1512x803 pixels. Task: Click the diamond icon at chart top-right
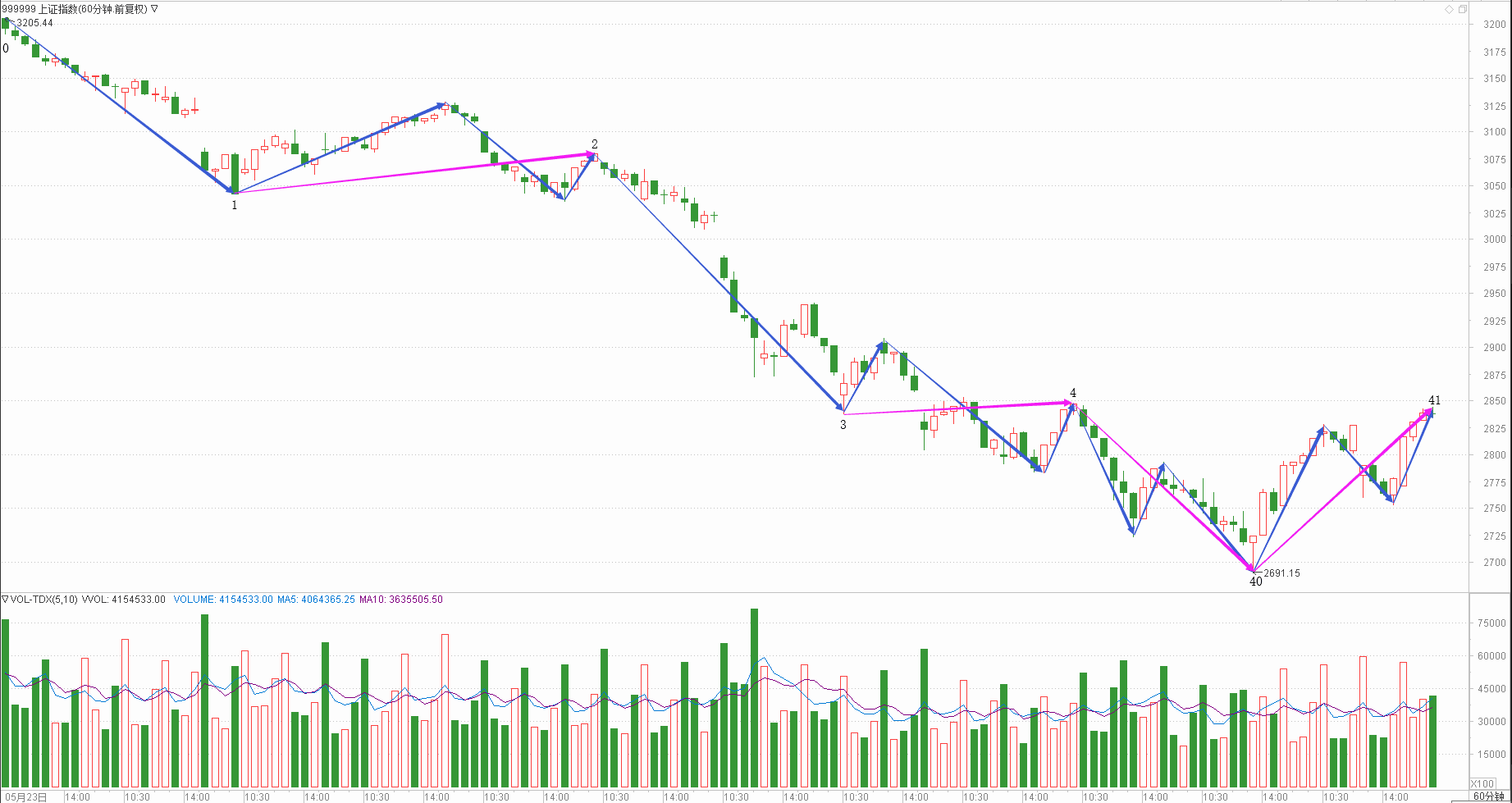click(1449, 9)
